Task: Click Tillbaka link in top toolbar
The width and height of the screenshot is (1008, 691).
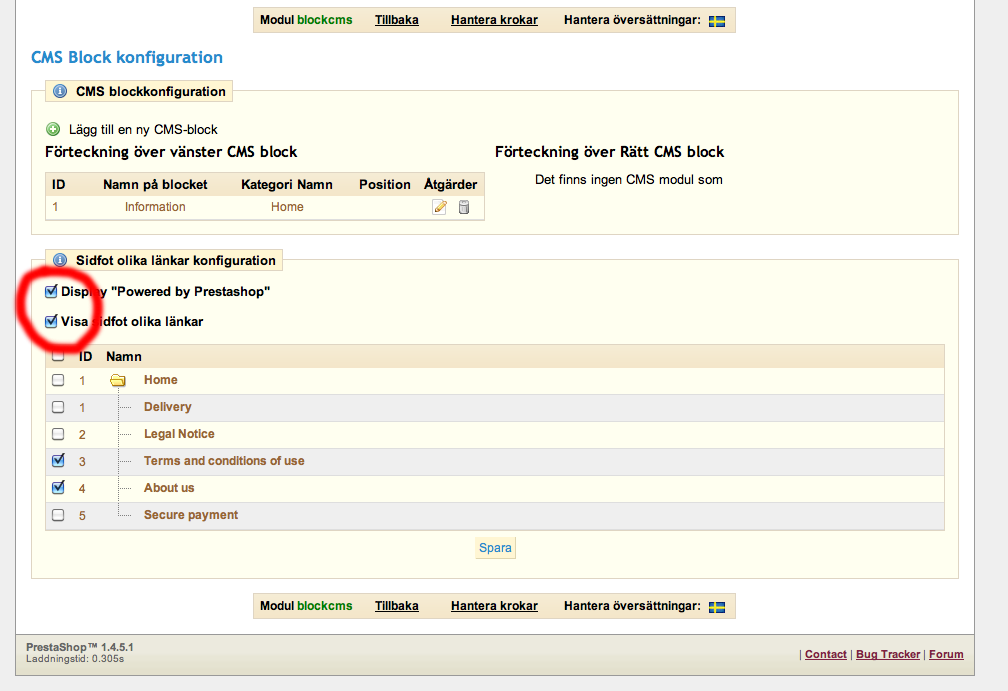Action: click(x=397, y=20)
